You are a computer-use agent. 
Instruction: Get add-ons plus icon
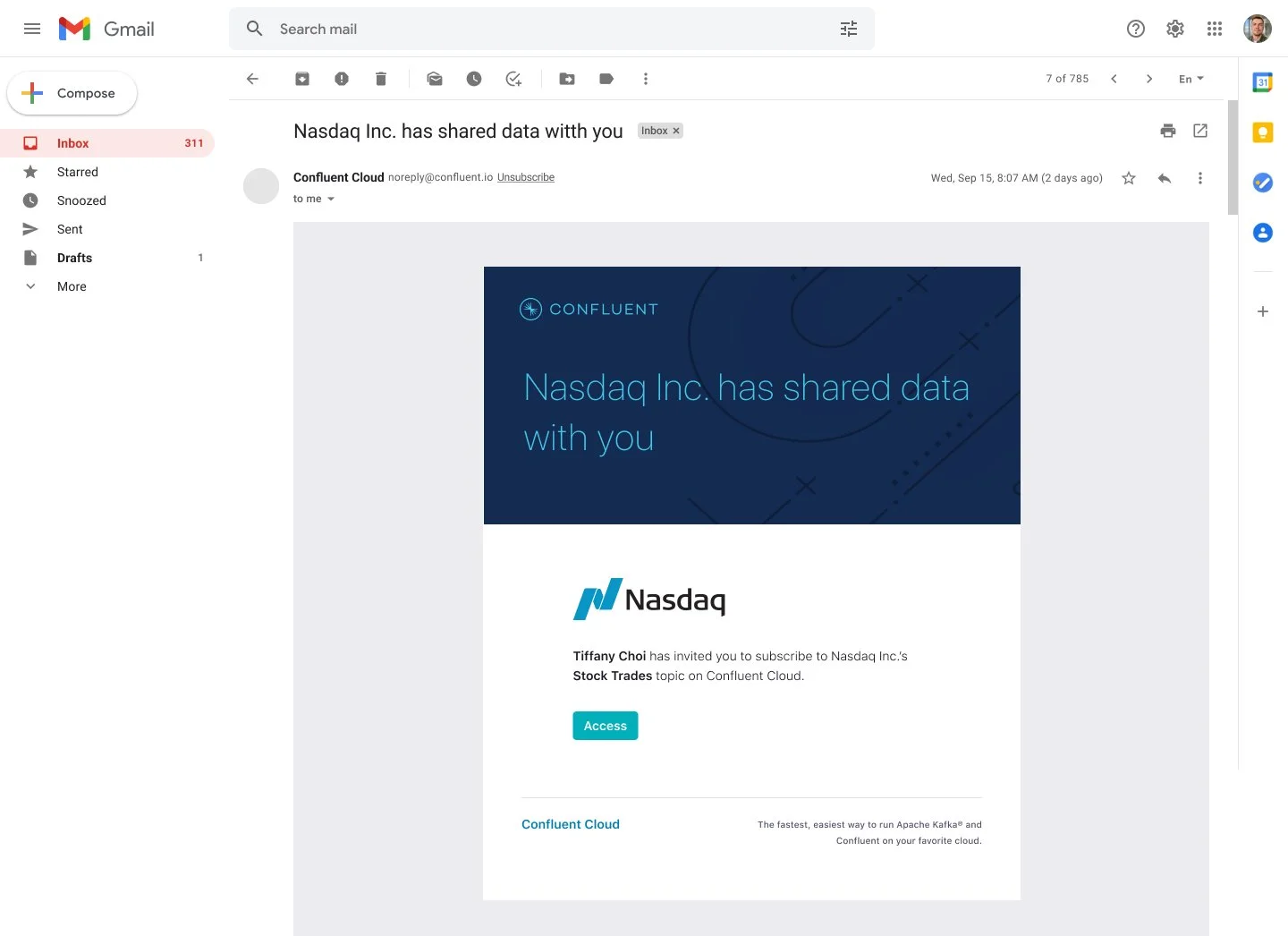pyautogui.click(x=1263, y=311)
